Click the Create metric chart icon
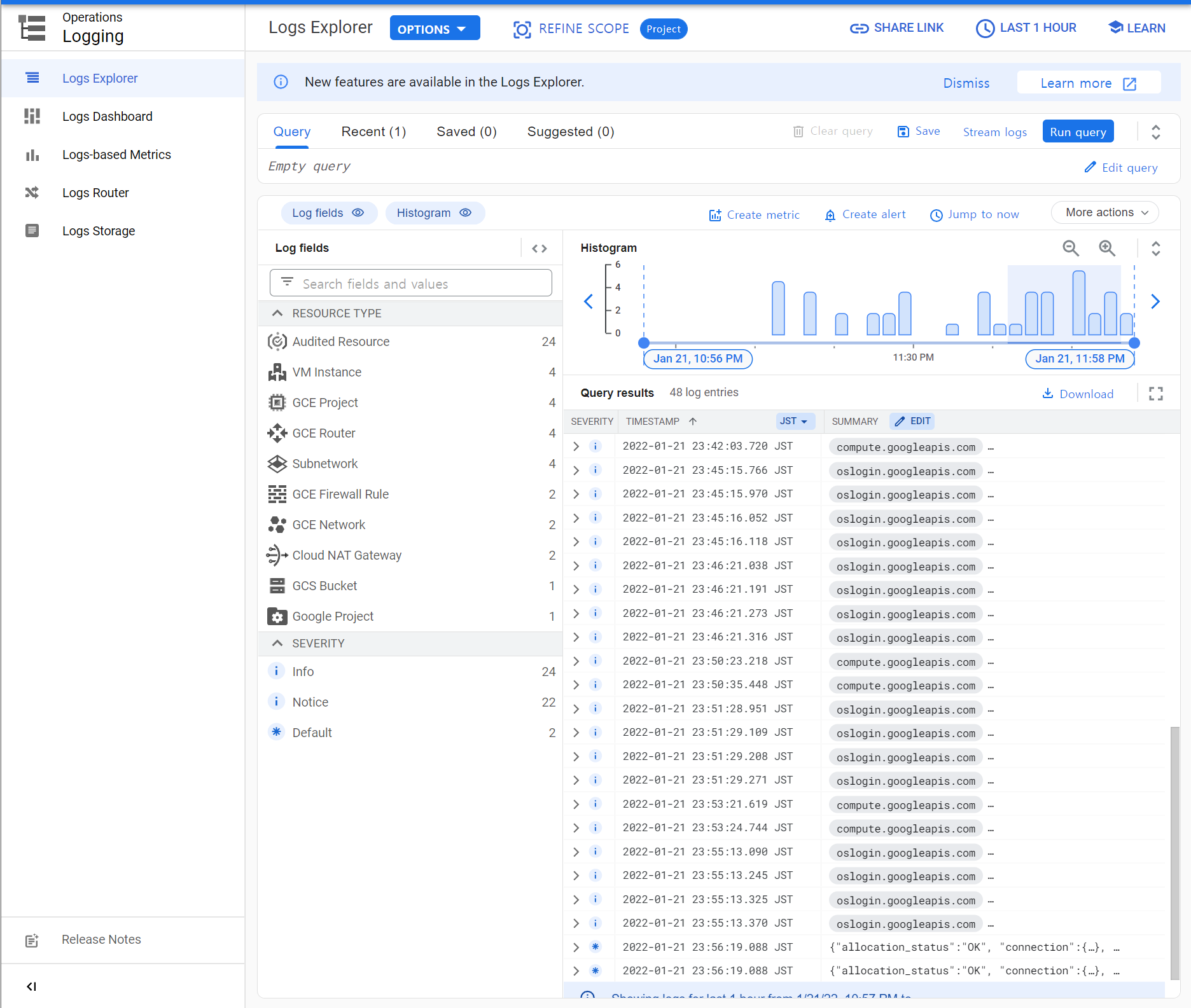The height and width of the screenshot is (1008, 1191). (715, 215)
